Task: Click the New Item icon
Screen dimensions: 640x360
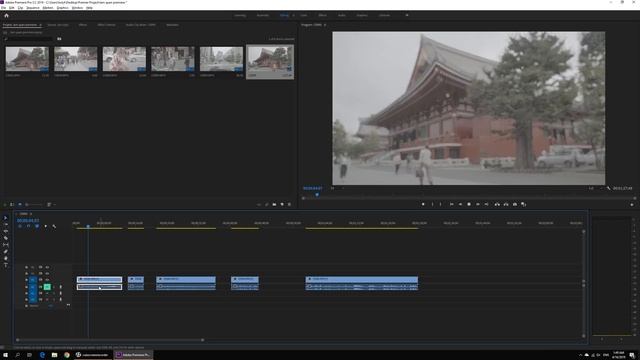Action: pos(282,204)
